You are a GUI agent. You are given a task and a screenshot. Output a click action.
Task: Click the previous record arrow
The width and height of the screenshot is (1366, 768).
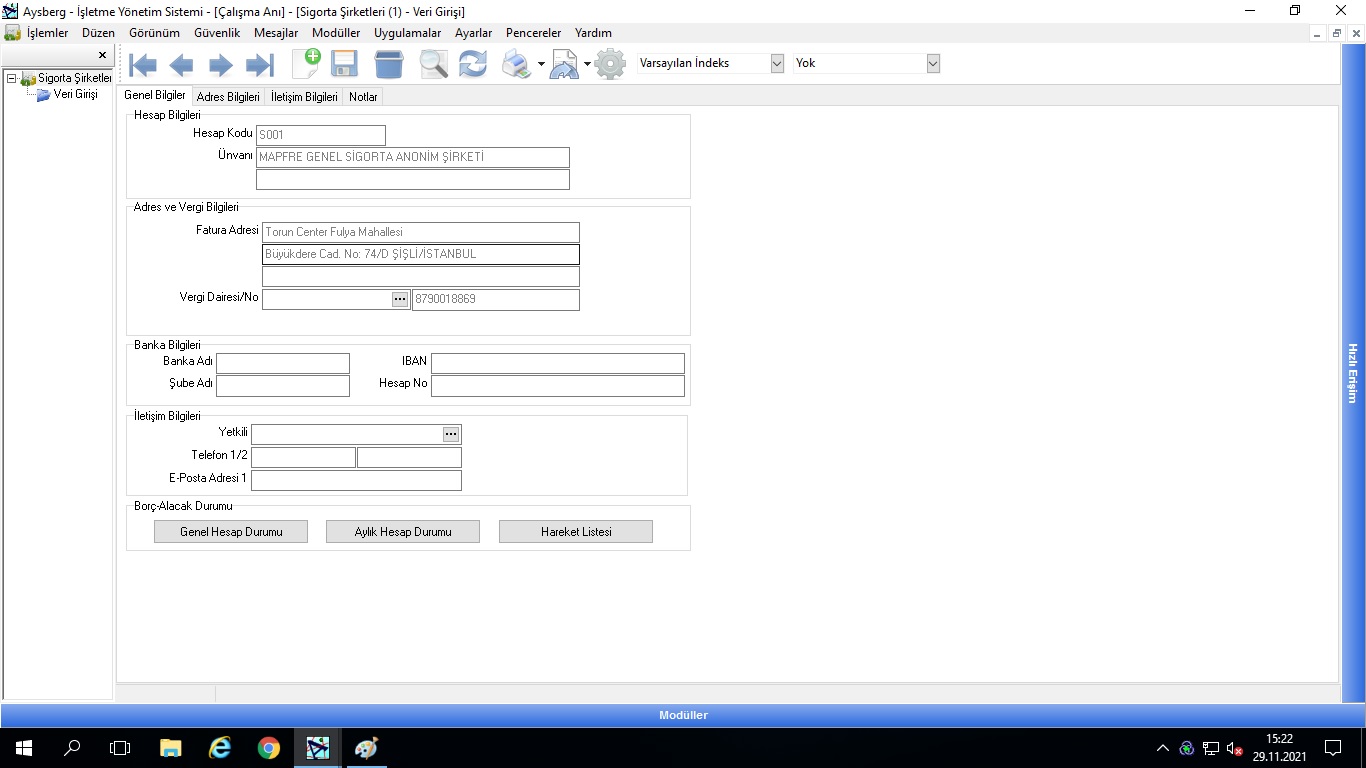[181, 65]
